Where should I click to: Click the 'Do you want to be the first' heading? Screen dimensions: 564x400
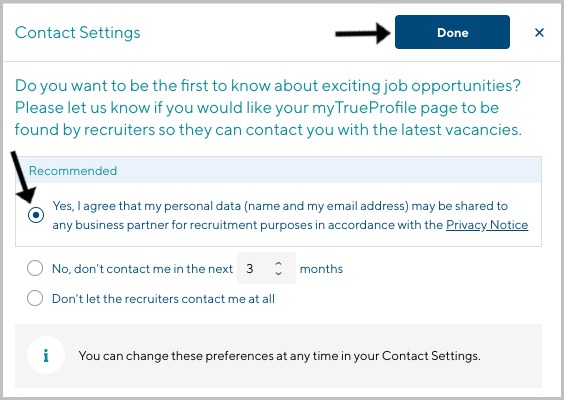click(268, 108)
